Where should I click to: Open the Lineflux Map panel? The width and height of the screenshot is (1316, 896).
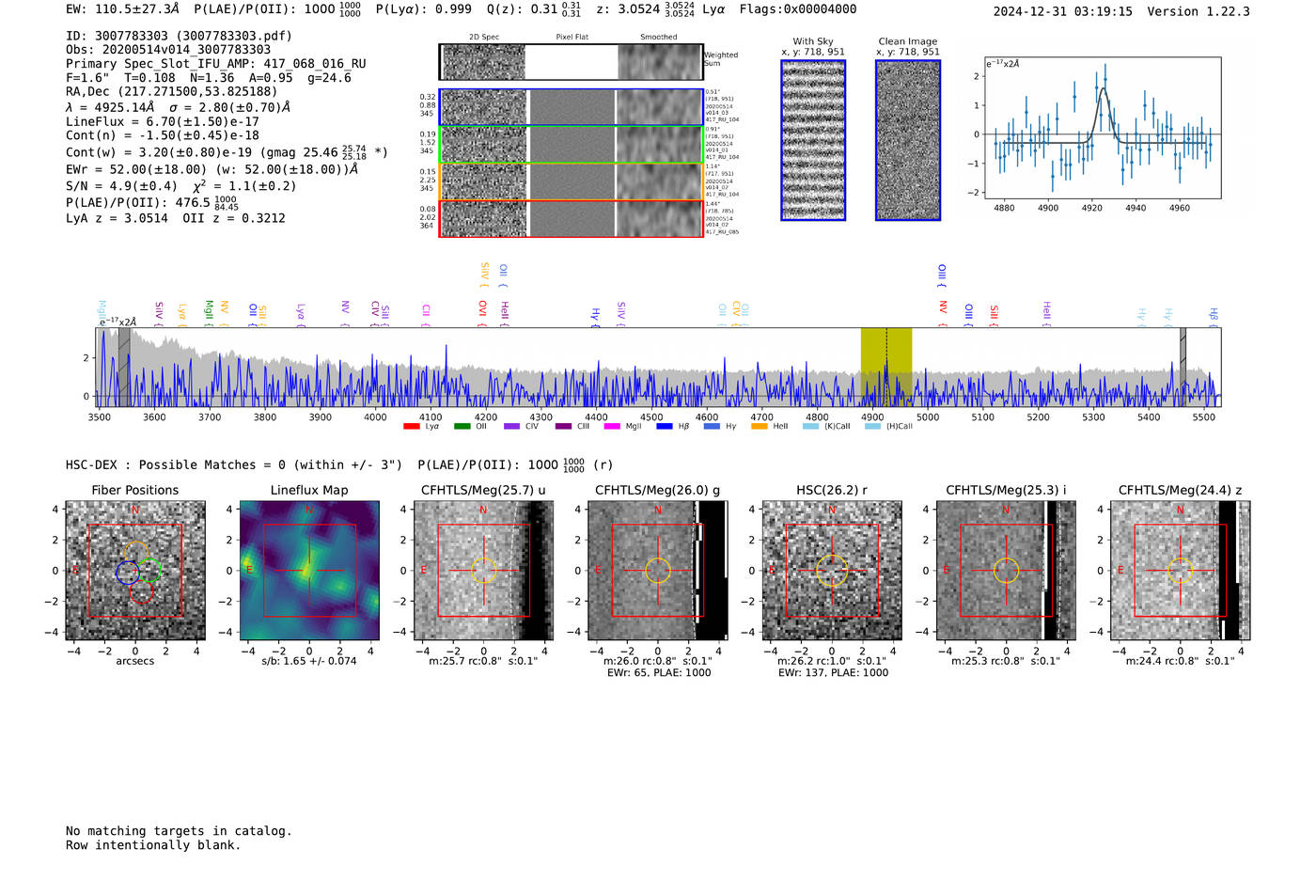pyautogui.click(x=309, y=571)
